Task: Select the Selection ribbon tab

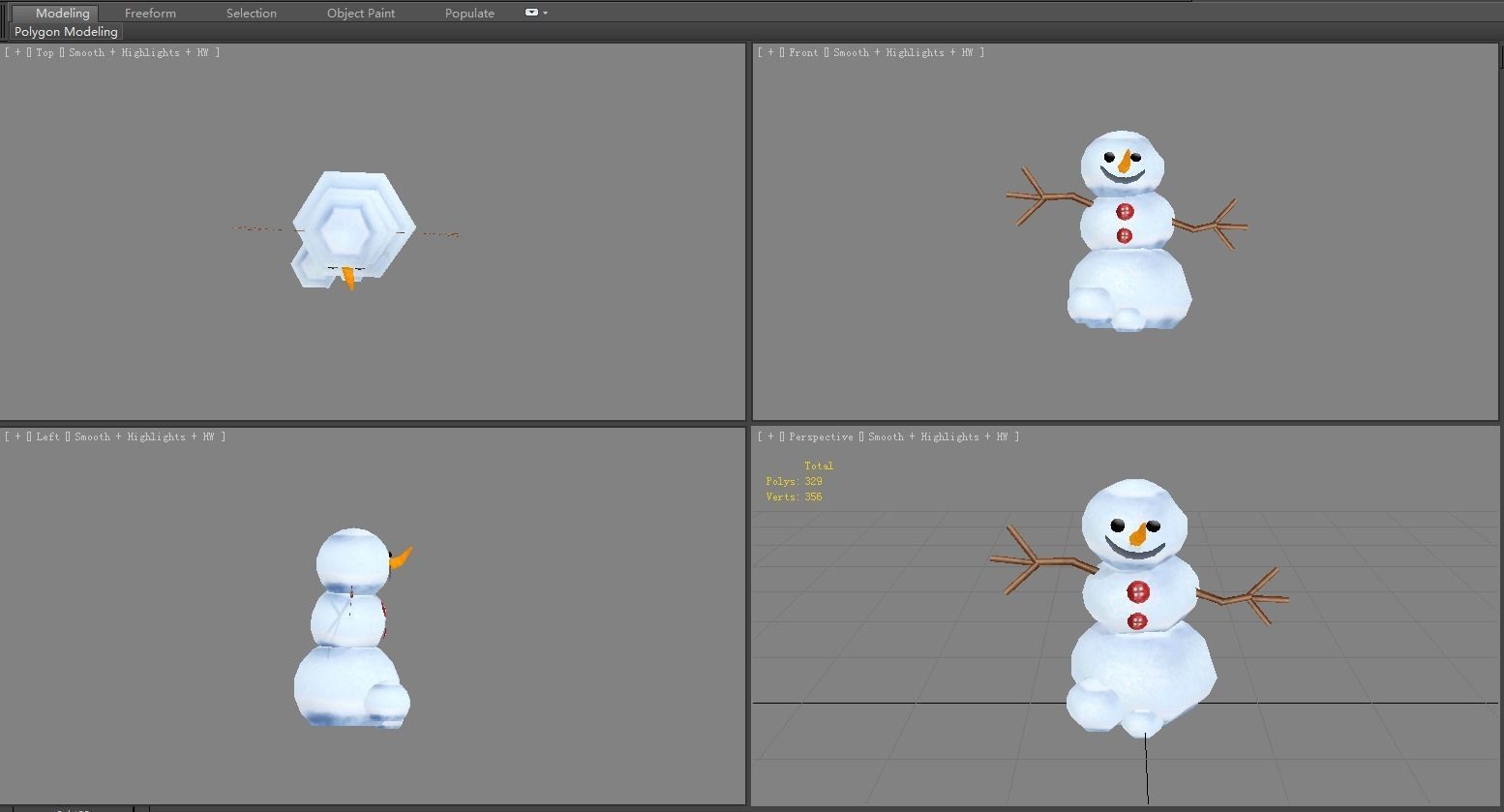Action: point(251,13)
